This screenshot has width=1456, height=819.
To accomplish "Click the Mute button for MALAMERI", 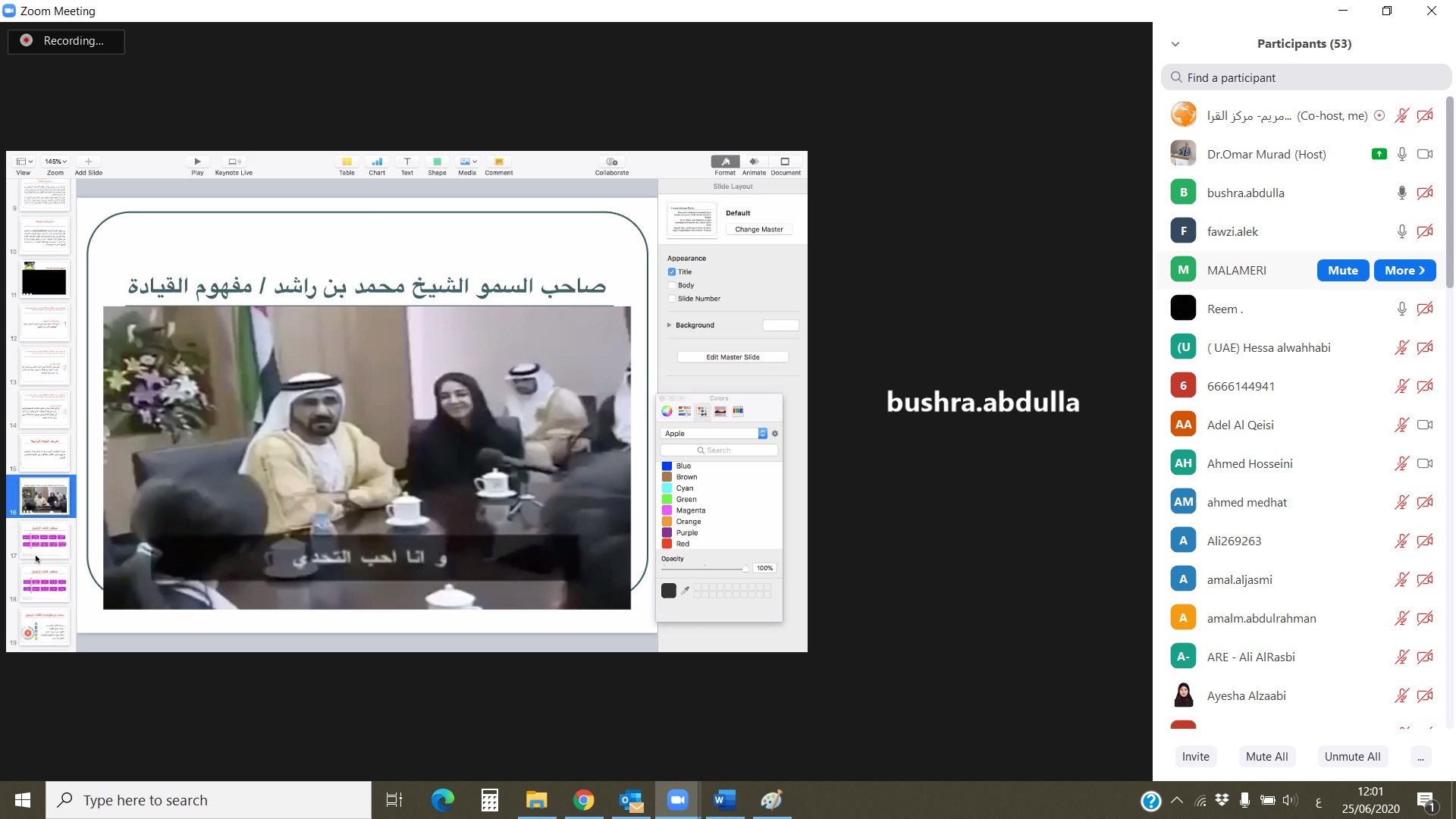I will point(1342,270).
